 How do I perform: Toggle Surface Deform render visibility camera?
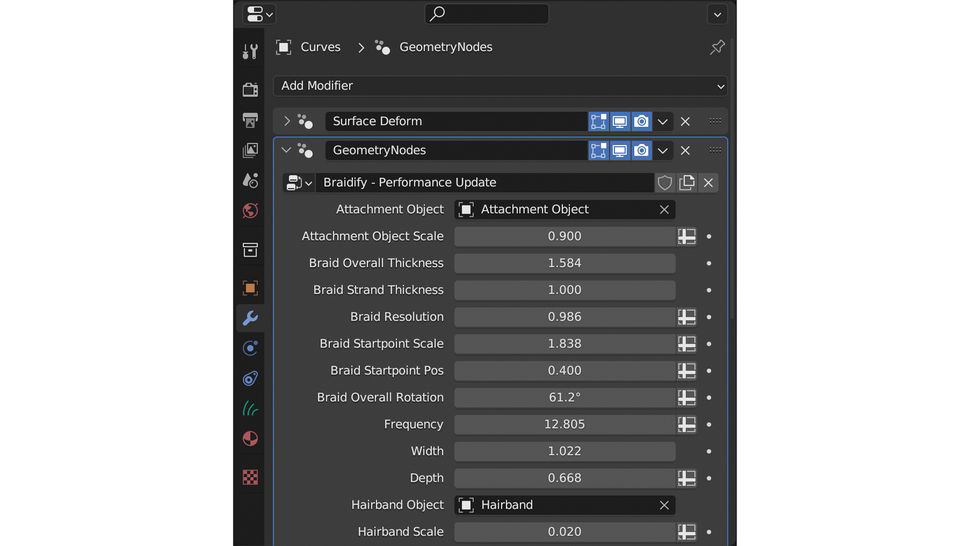click(x=641, y=121)
